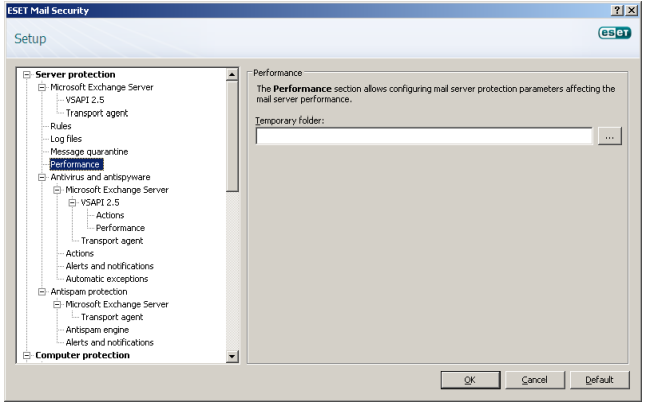Select Message quarantine in the tree
The width and height of the screenshot is (647, 404).
(89, 151)
